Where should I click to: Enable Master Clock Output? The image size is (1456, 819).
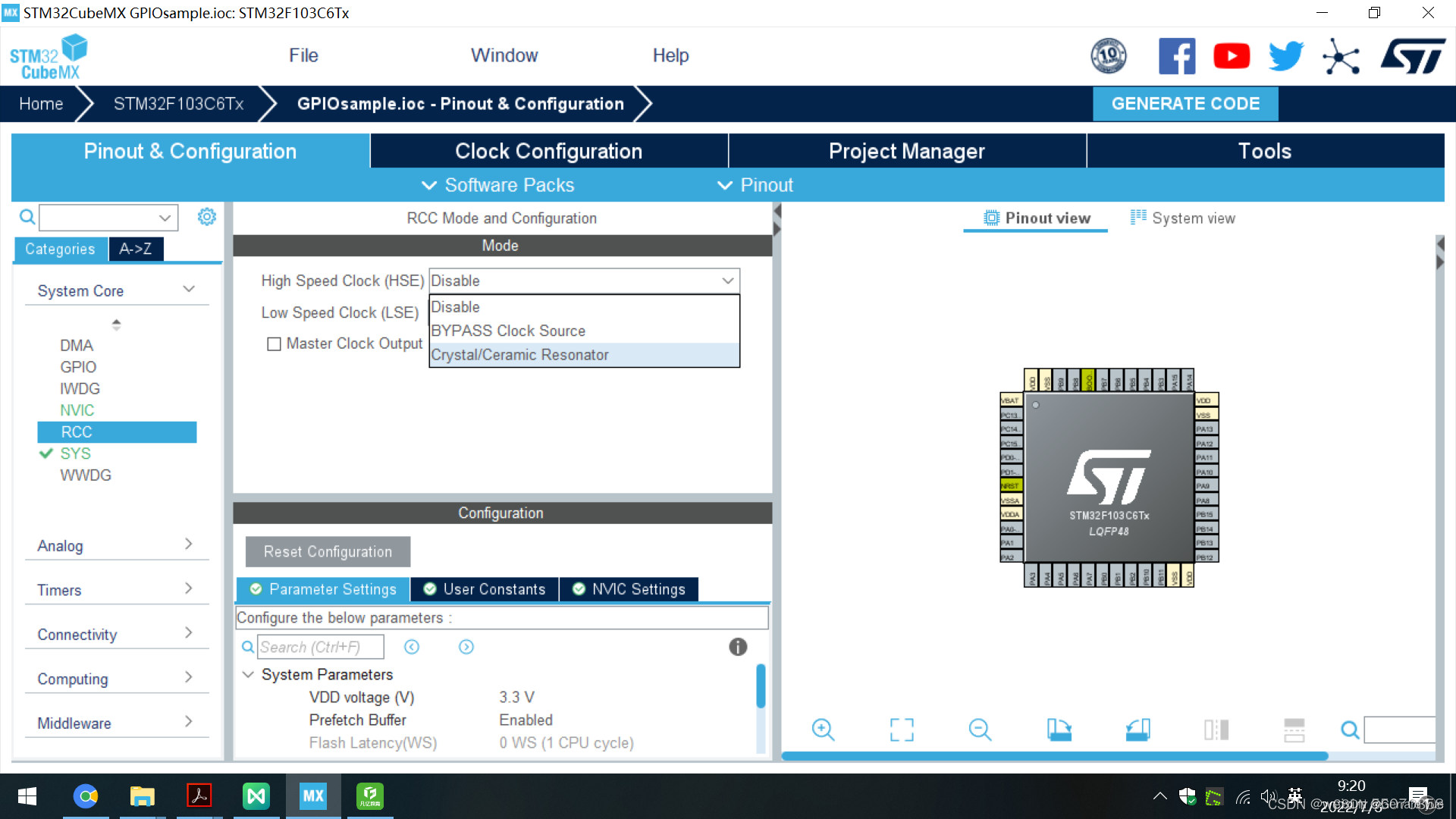pyautogui.click(x=275, y=344)
